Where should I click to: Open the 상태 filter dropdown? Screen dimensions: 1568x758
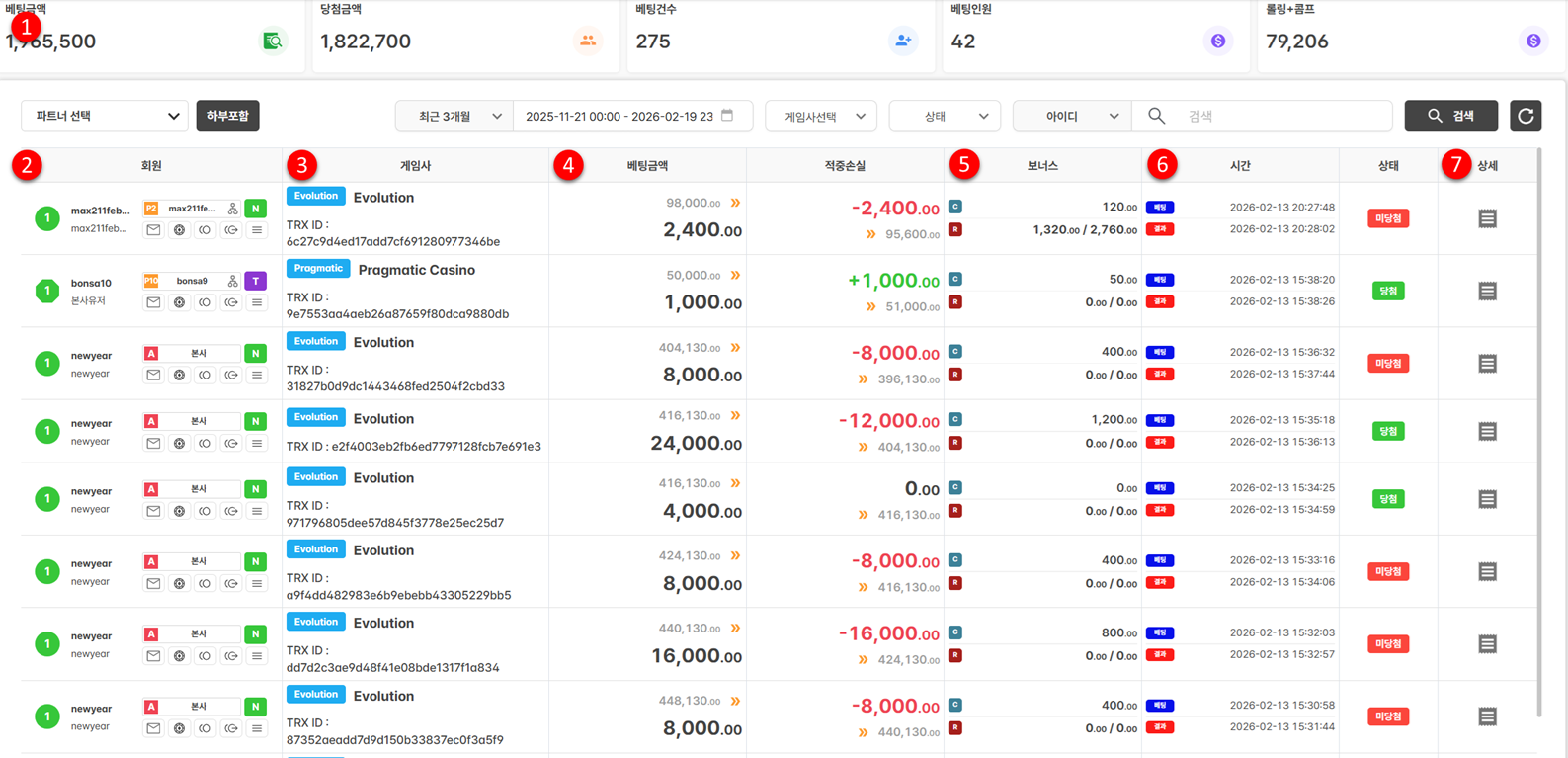pyautogui.click(x=945, y=116)
